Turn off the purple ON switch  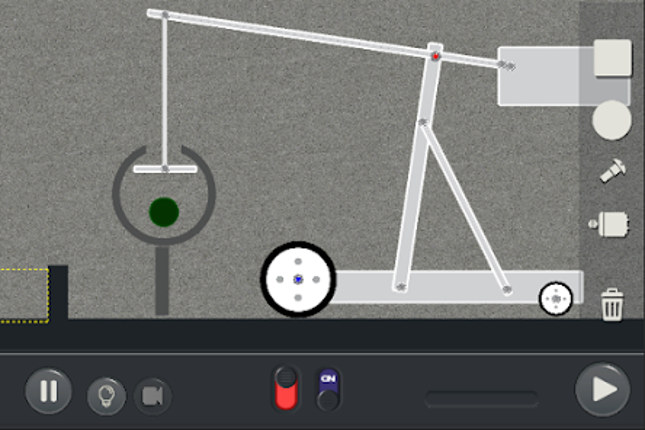click(x=328, y=390)
